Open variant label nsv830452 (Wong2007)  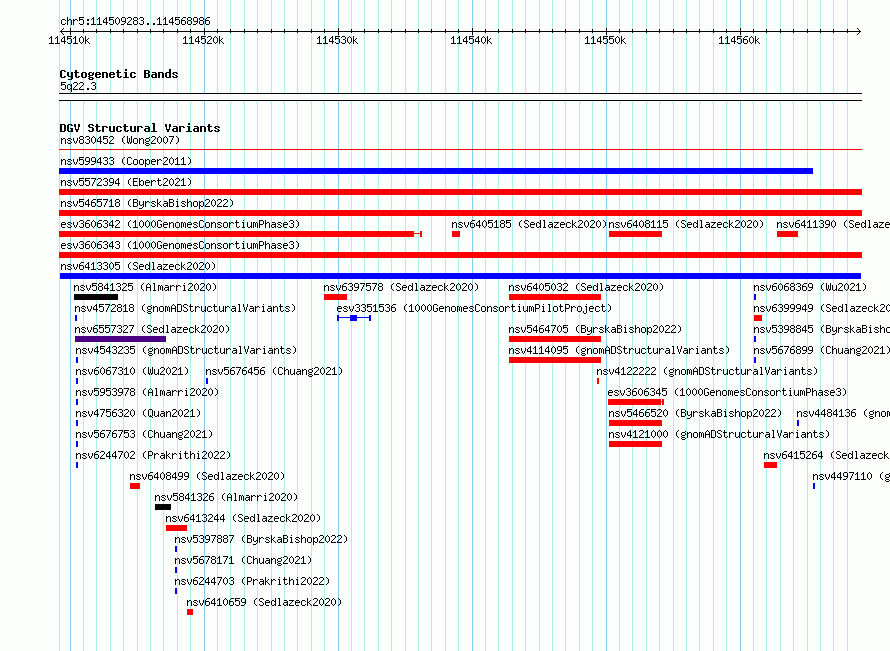(x=120, y=140)
